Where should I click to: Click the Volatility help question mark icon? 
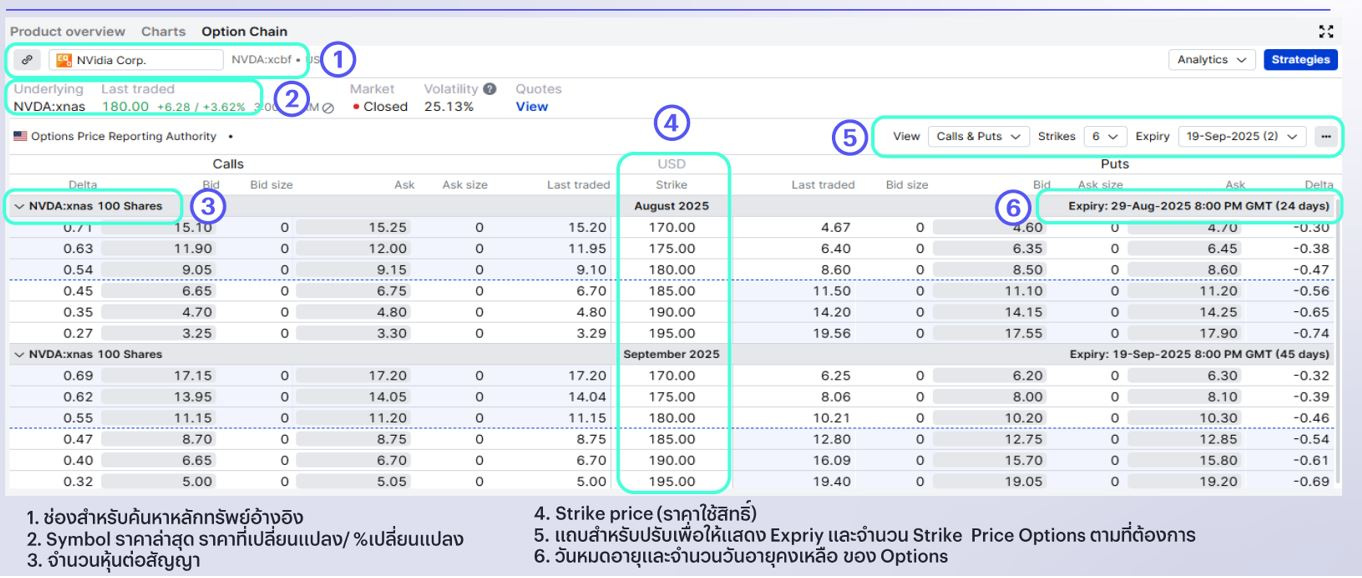click(490, 89)
